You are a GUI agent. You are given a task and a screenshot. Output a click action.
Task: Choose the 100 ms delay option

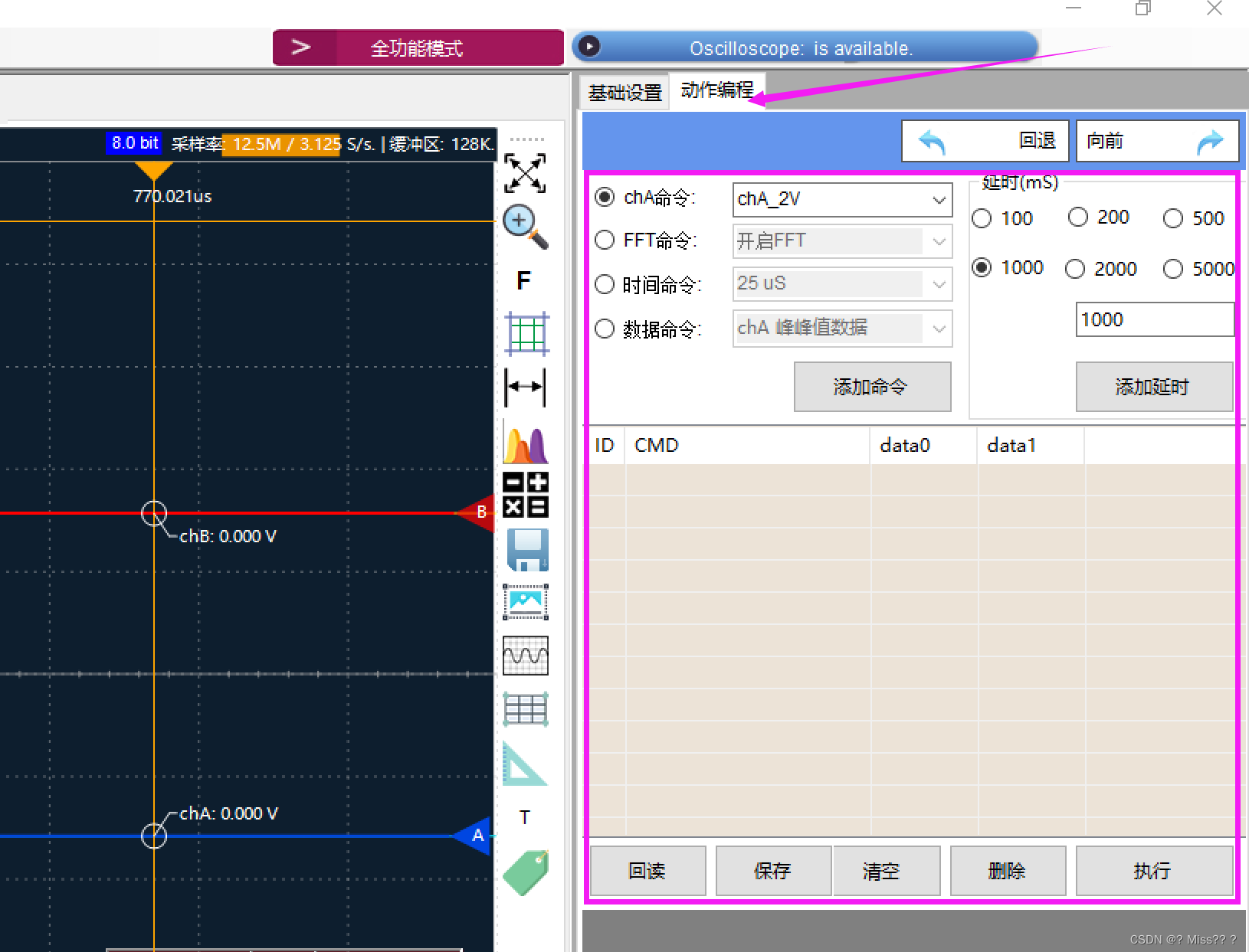point(982,218)
